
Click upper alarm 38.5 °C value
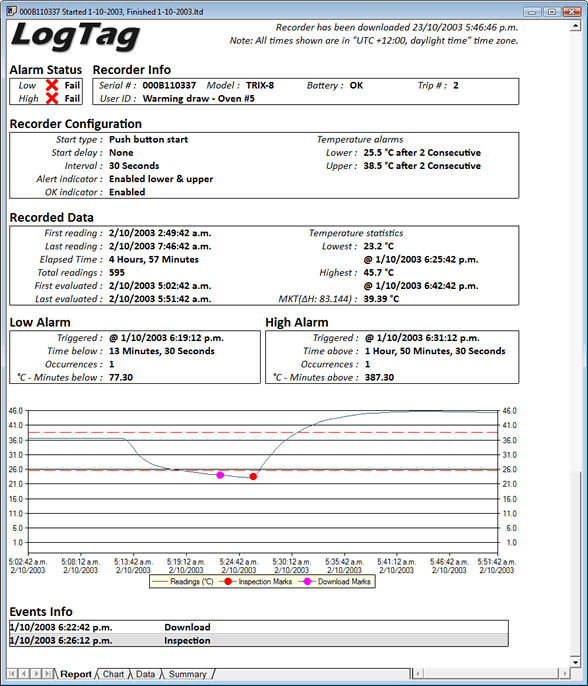422,166
